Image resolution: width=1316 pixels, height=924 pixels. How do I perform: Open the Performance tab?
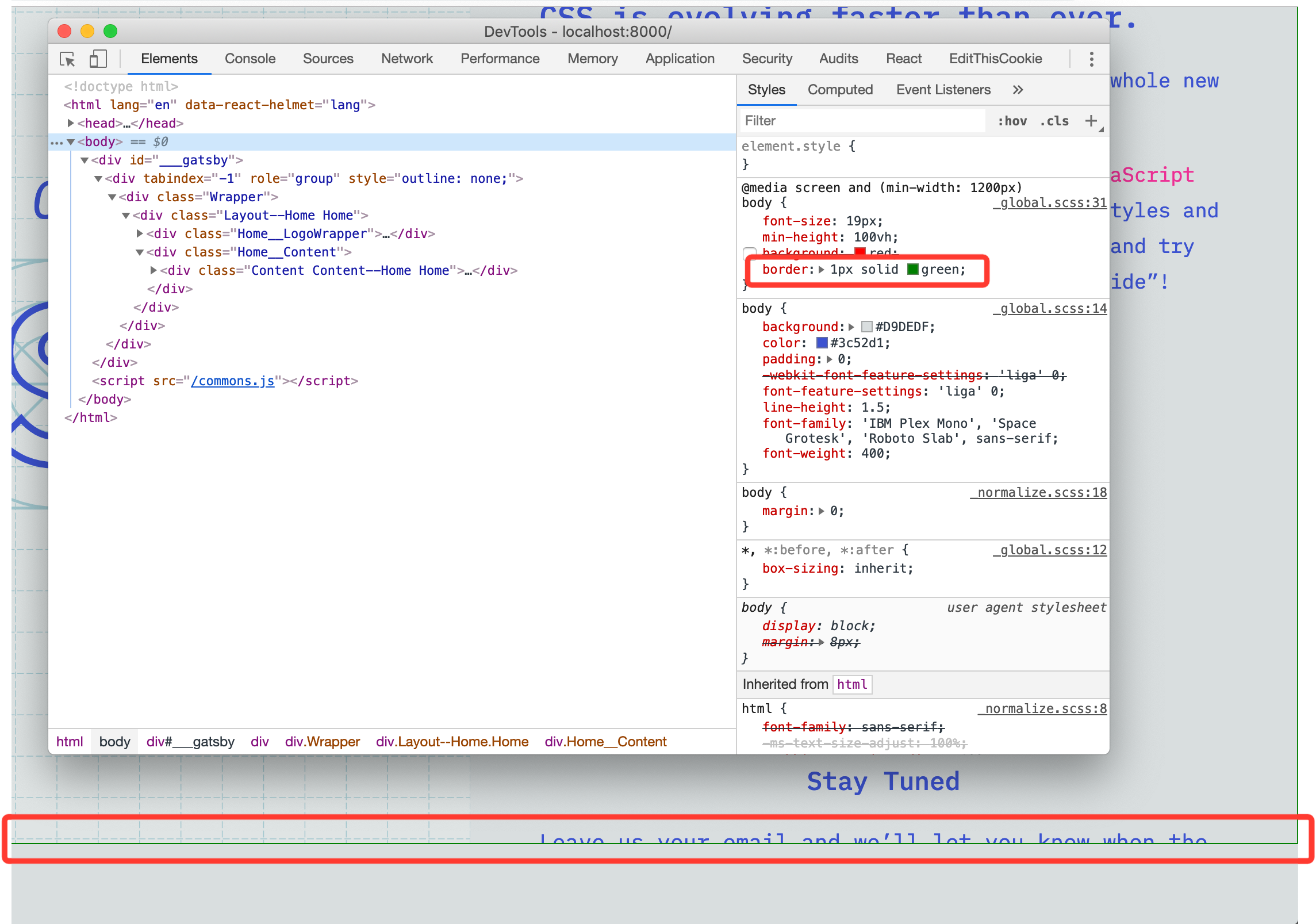tap(500, 59)
